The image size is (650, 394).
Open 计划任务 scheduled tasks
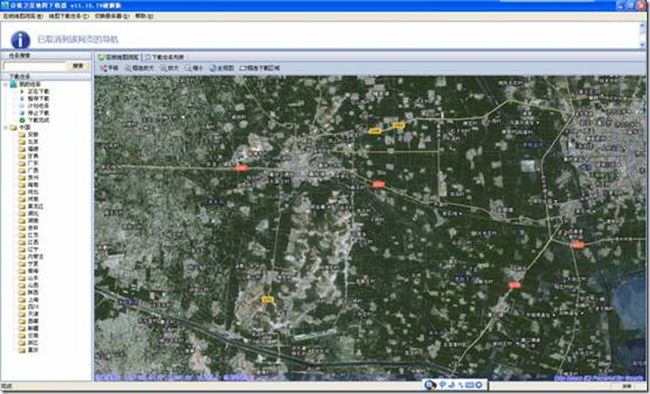pyautogui.click(x=35, y=106)
